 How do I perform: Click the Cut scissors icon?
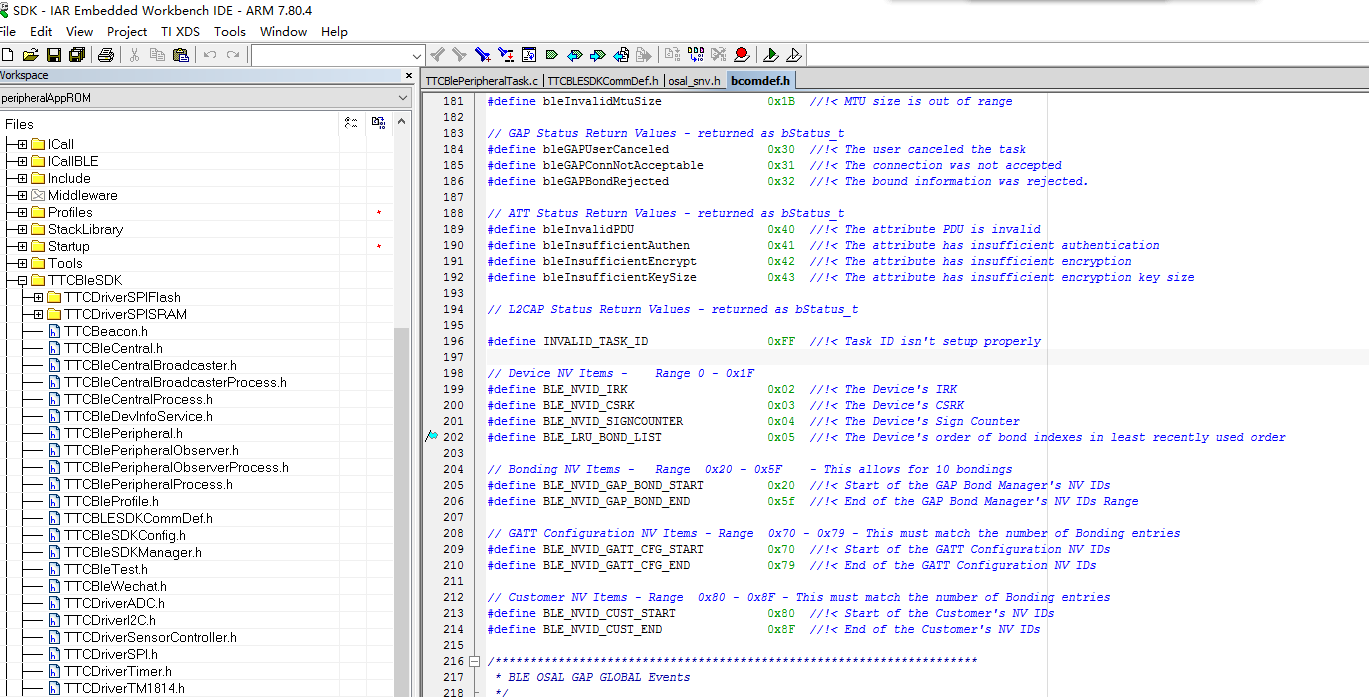click(134, 55)
